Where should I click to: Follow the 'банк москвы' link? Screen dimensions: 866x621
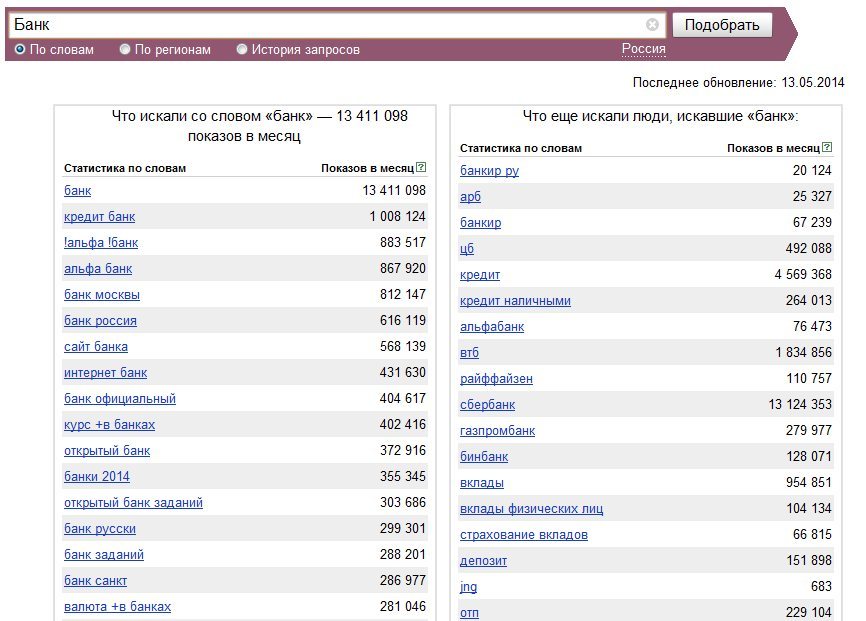click(102, 295)
